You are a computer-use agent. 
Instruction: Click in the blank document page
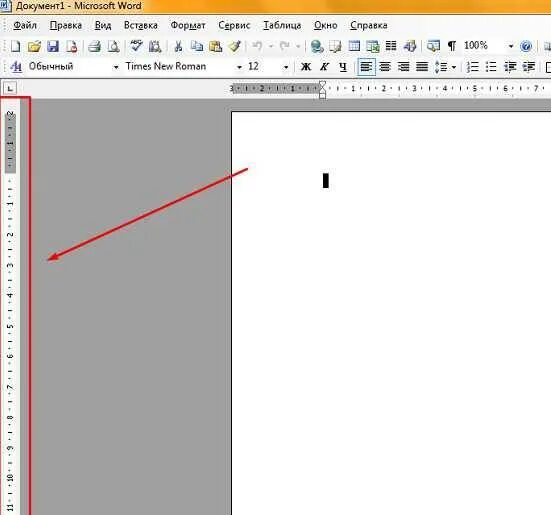[391, 313]
